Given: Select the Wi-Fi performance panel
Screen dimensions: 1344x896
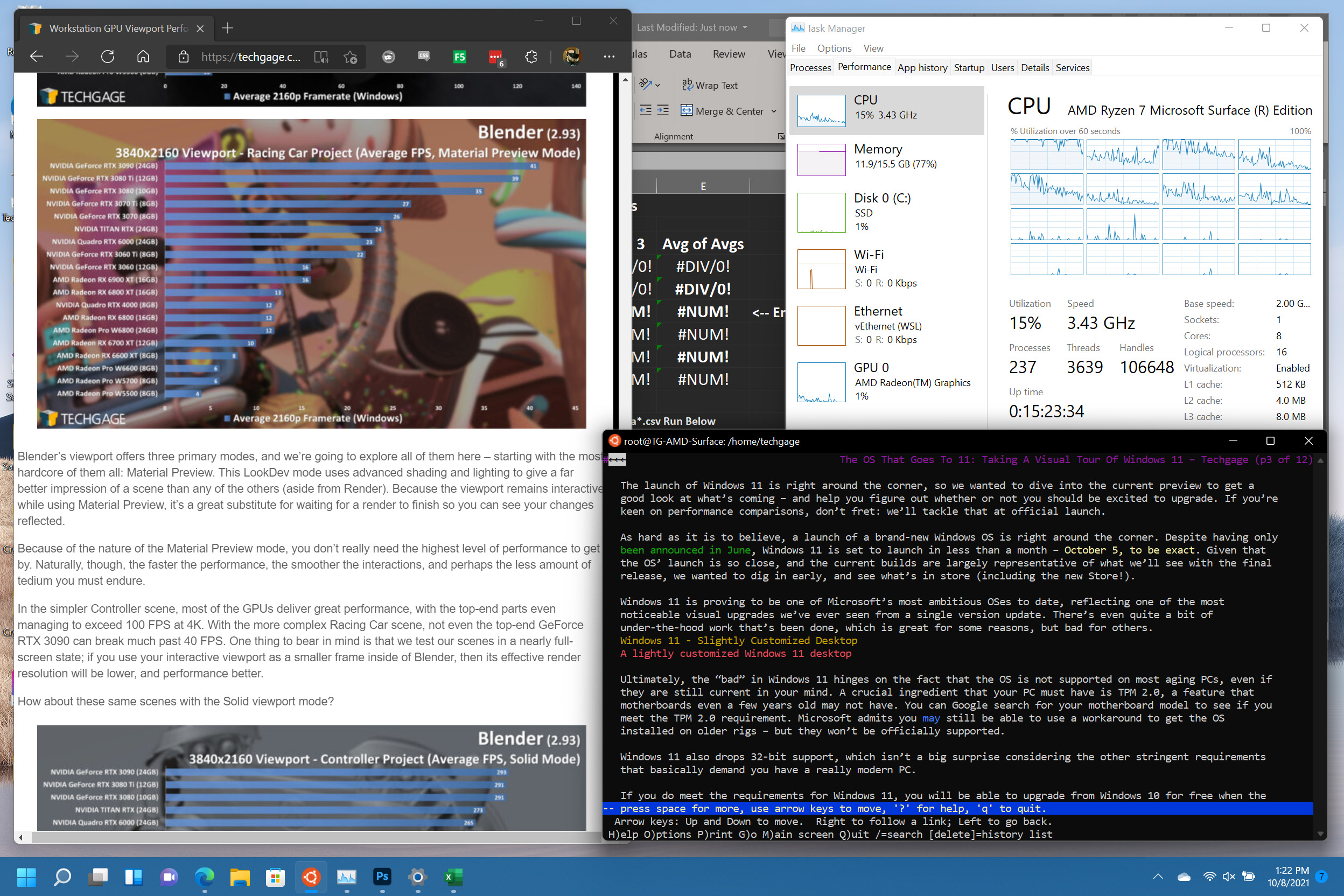Looking at the screenshot, I should tap(886, 269).
